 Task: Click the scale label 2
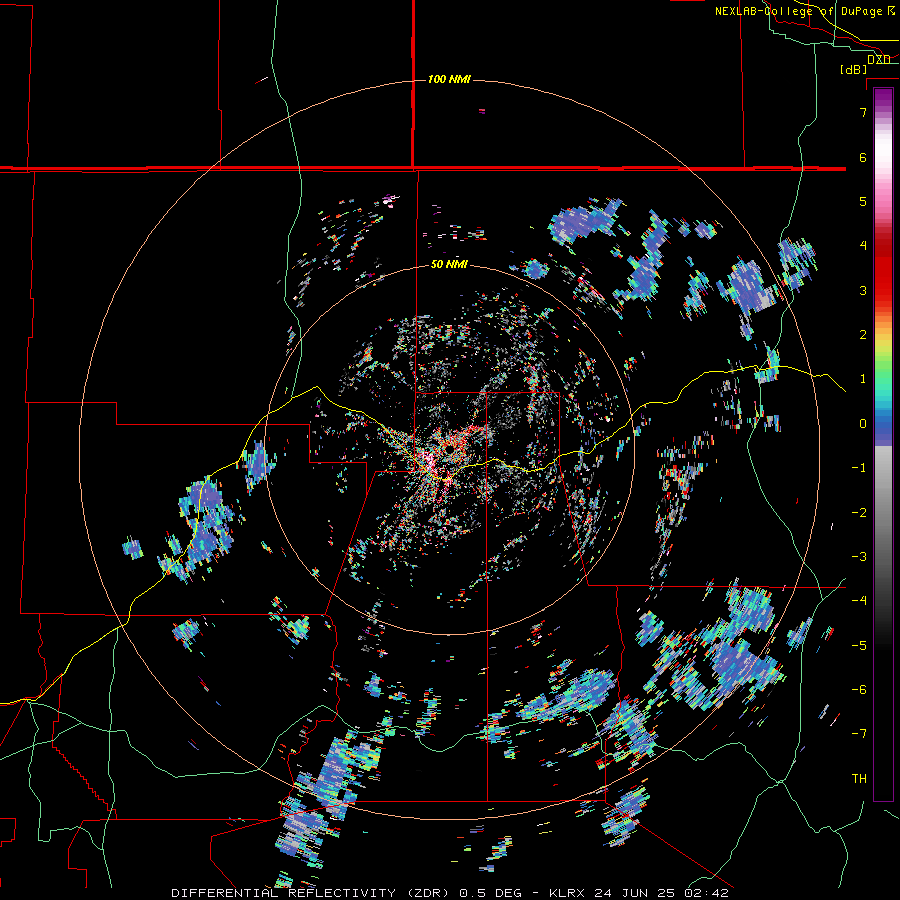click(x=863, y=335)
